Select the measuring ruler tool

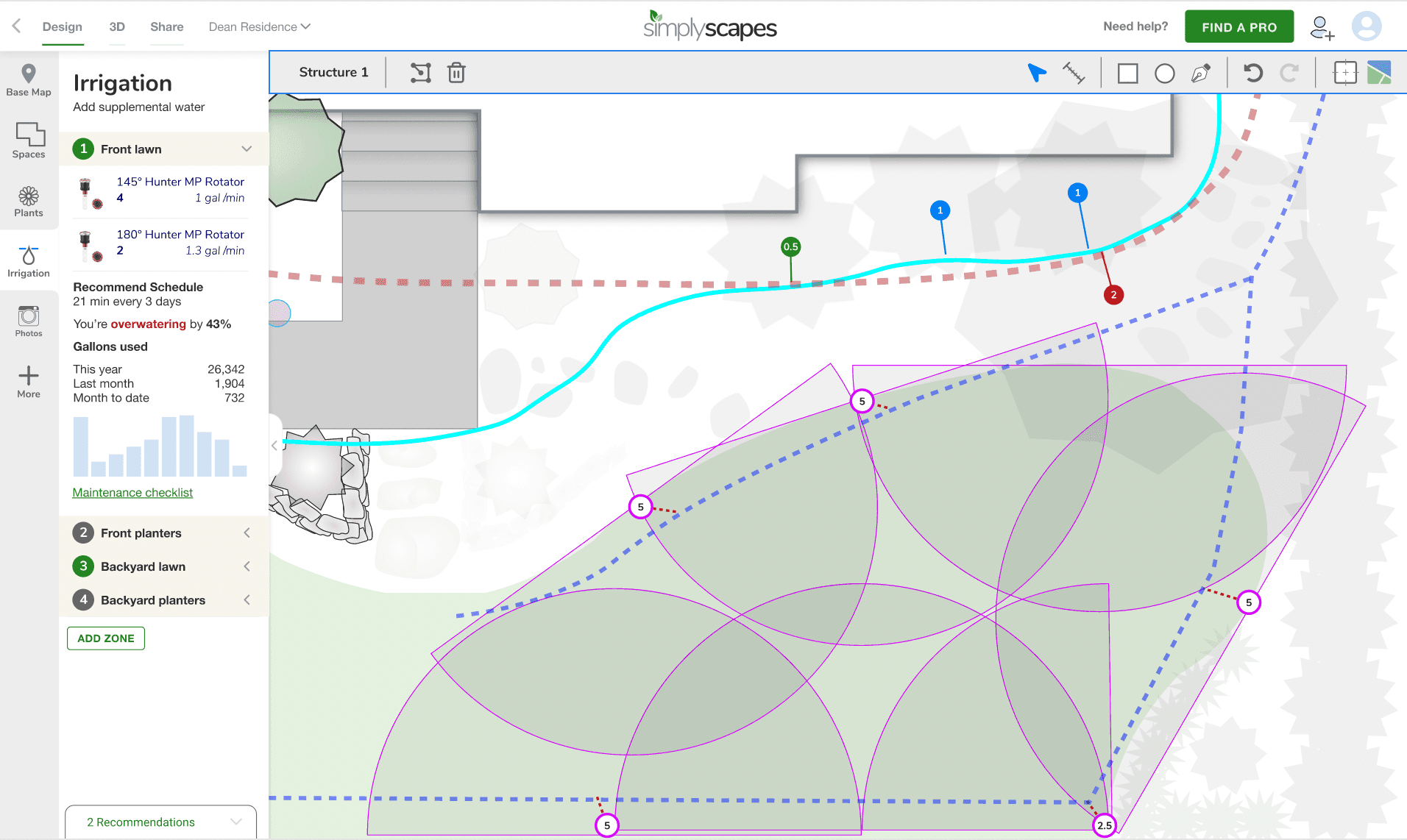point(1074,73)
